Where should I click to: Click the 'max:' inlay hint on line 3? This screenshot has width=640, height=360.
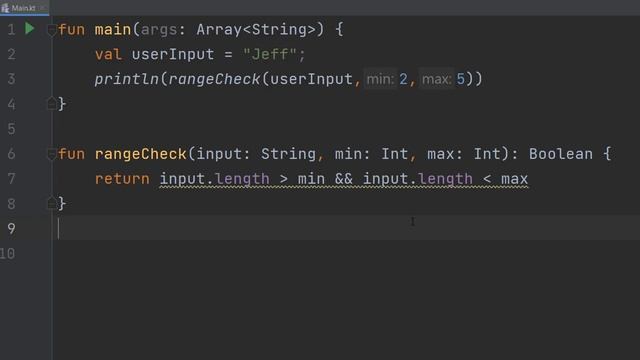436,79
